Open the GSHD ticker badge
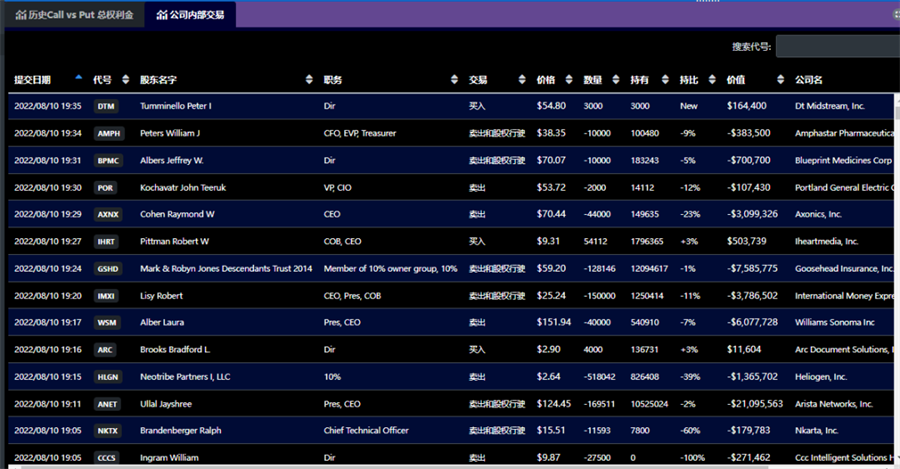The width and height of the screenshot is (900, 469). pyautogui.click(x=108, y=269)
